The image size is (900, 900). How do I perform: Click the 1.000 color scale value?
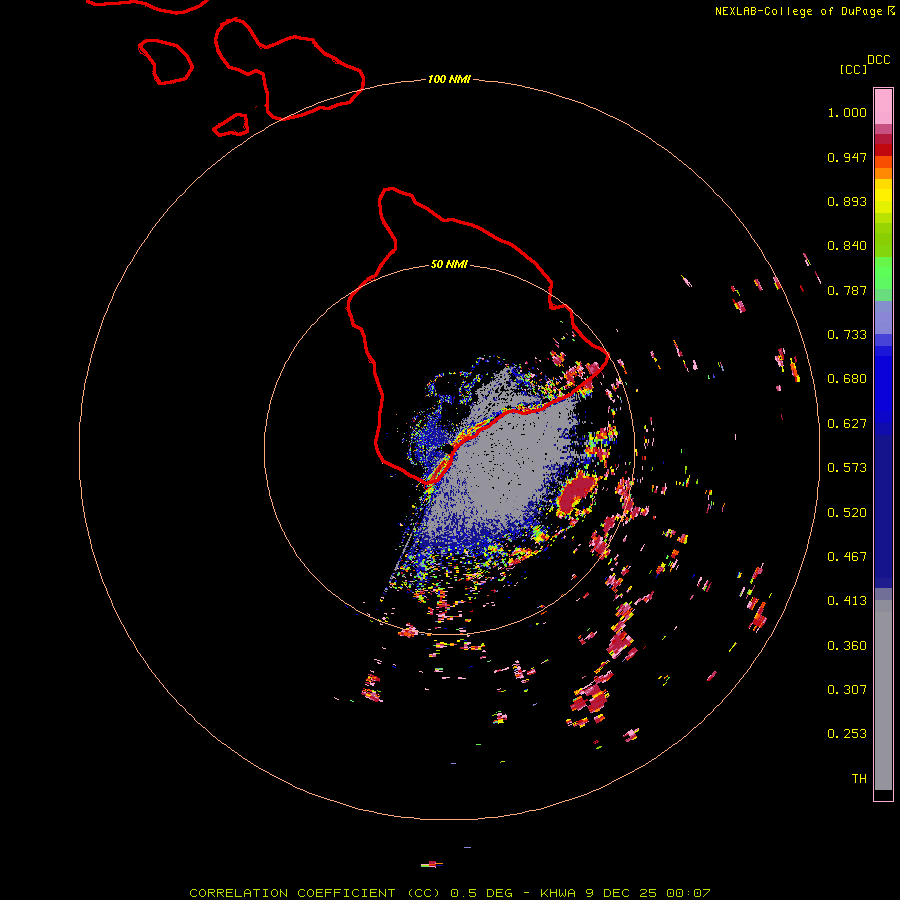tap(847, 112)
